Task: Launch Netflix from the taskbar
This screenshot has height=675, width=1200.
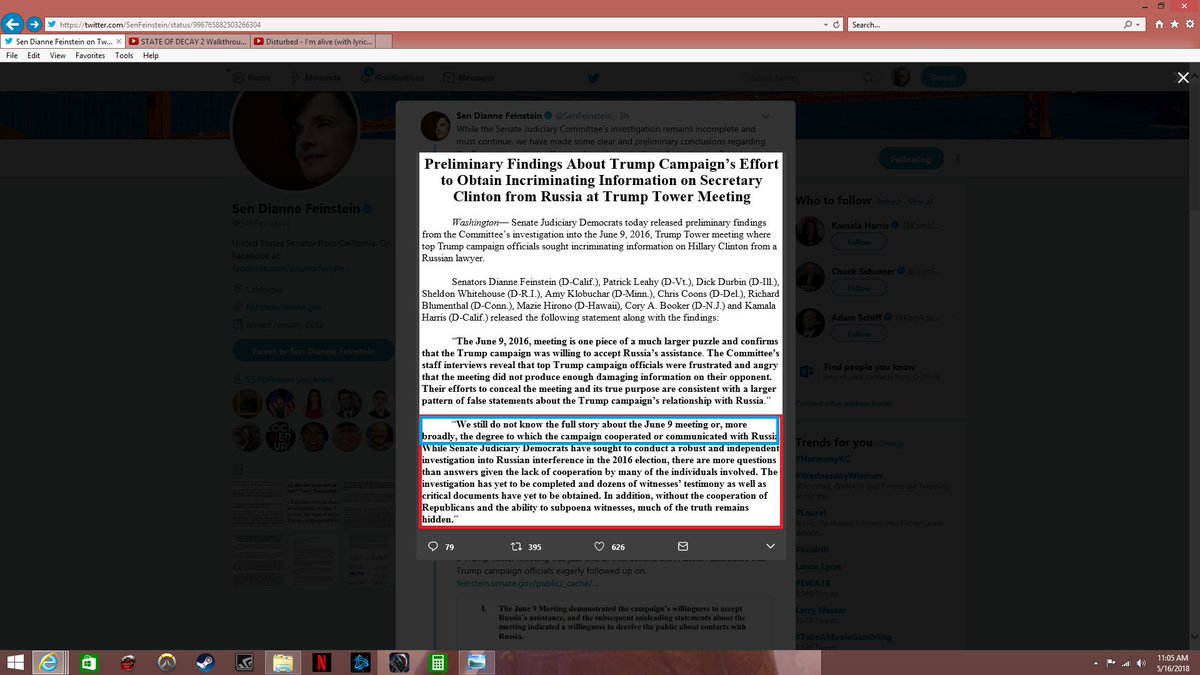Action: click(322, 662)
